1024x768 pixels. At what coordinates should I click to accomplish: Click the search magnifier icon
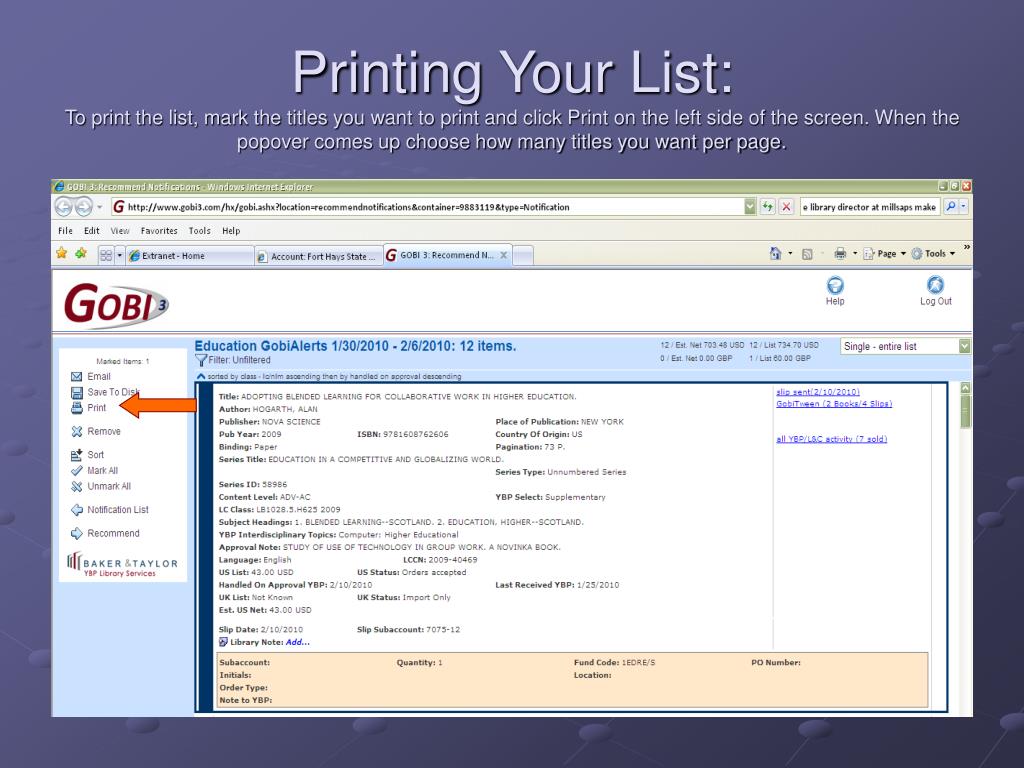[951, 207]
